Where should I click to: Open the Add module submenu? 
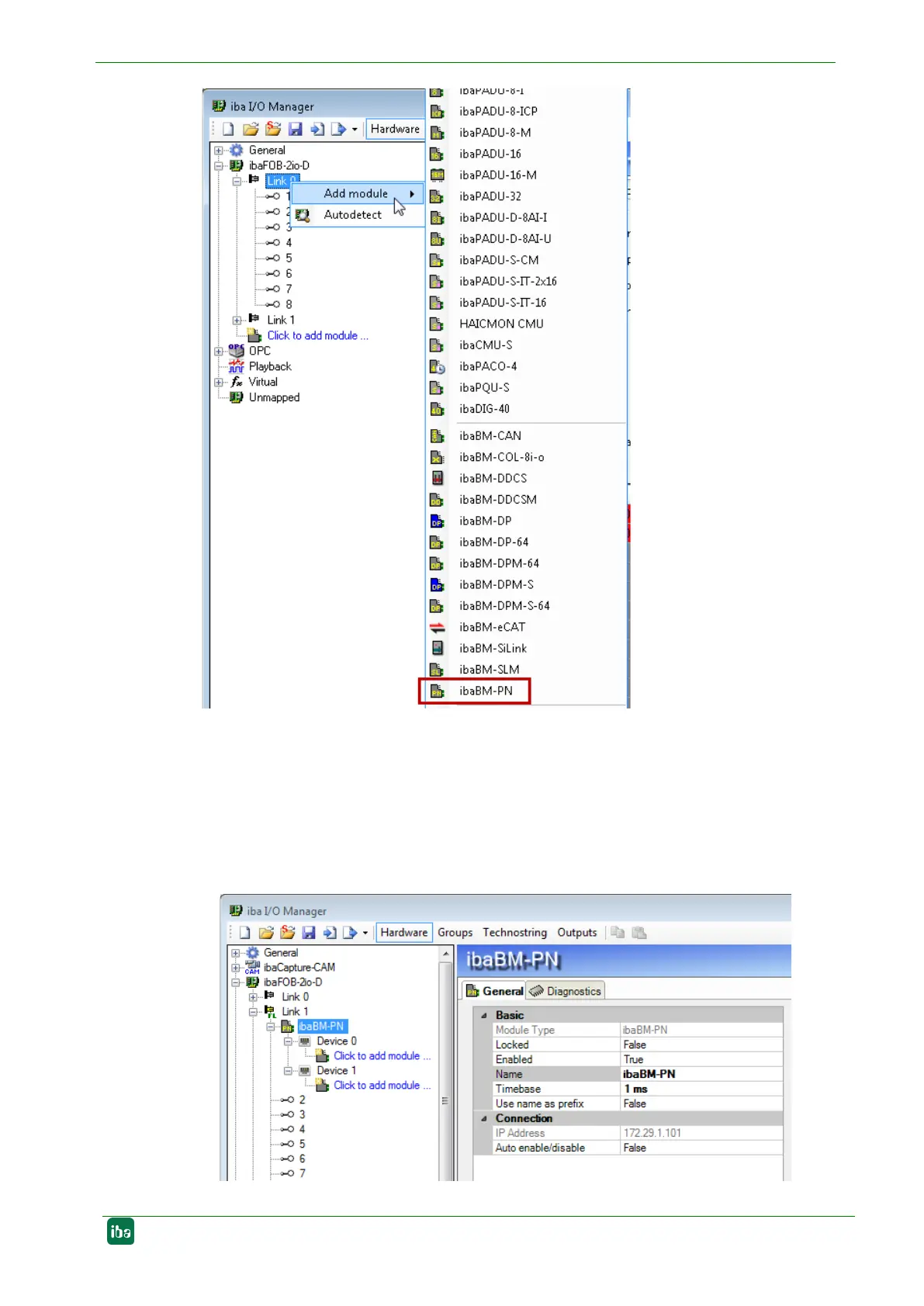point(358,193)
